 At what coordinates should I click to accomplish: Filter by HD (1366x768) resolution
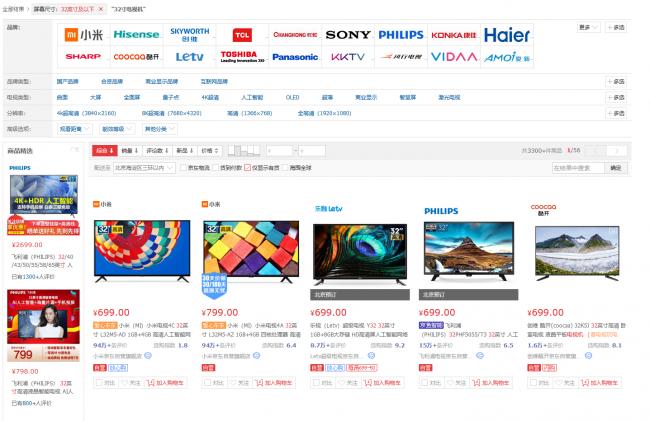[250, 113]
